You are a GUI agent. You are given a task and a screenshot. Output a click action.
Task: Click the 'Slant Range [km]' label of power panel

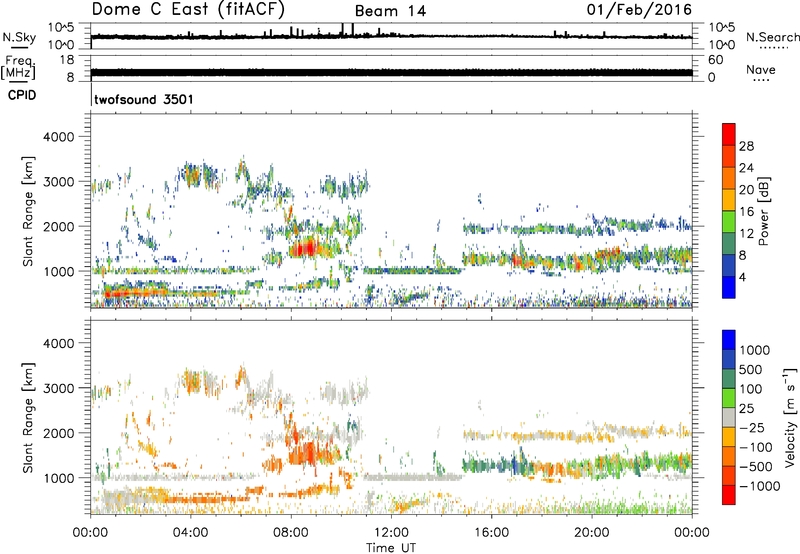(28, 211)
